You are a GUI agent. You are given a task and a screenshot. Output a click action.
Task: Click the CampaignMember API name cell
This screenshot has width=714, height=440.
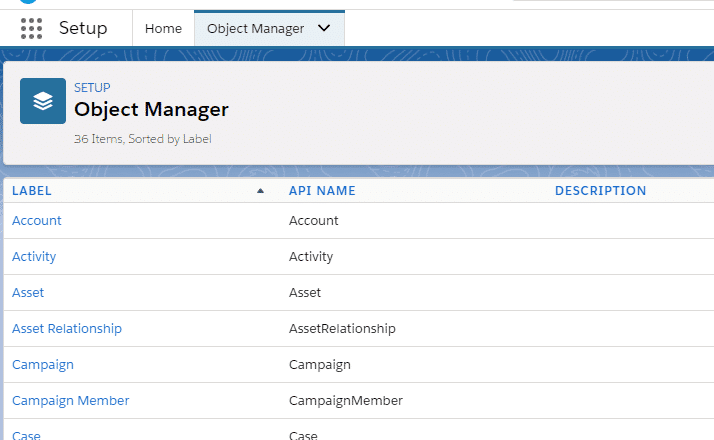pos(346,400)
